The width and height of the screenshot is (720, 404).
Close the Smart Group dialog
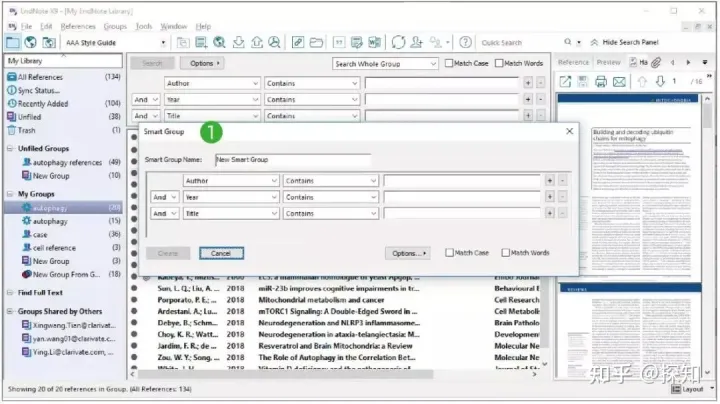[569, 131]
